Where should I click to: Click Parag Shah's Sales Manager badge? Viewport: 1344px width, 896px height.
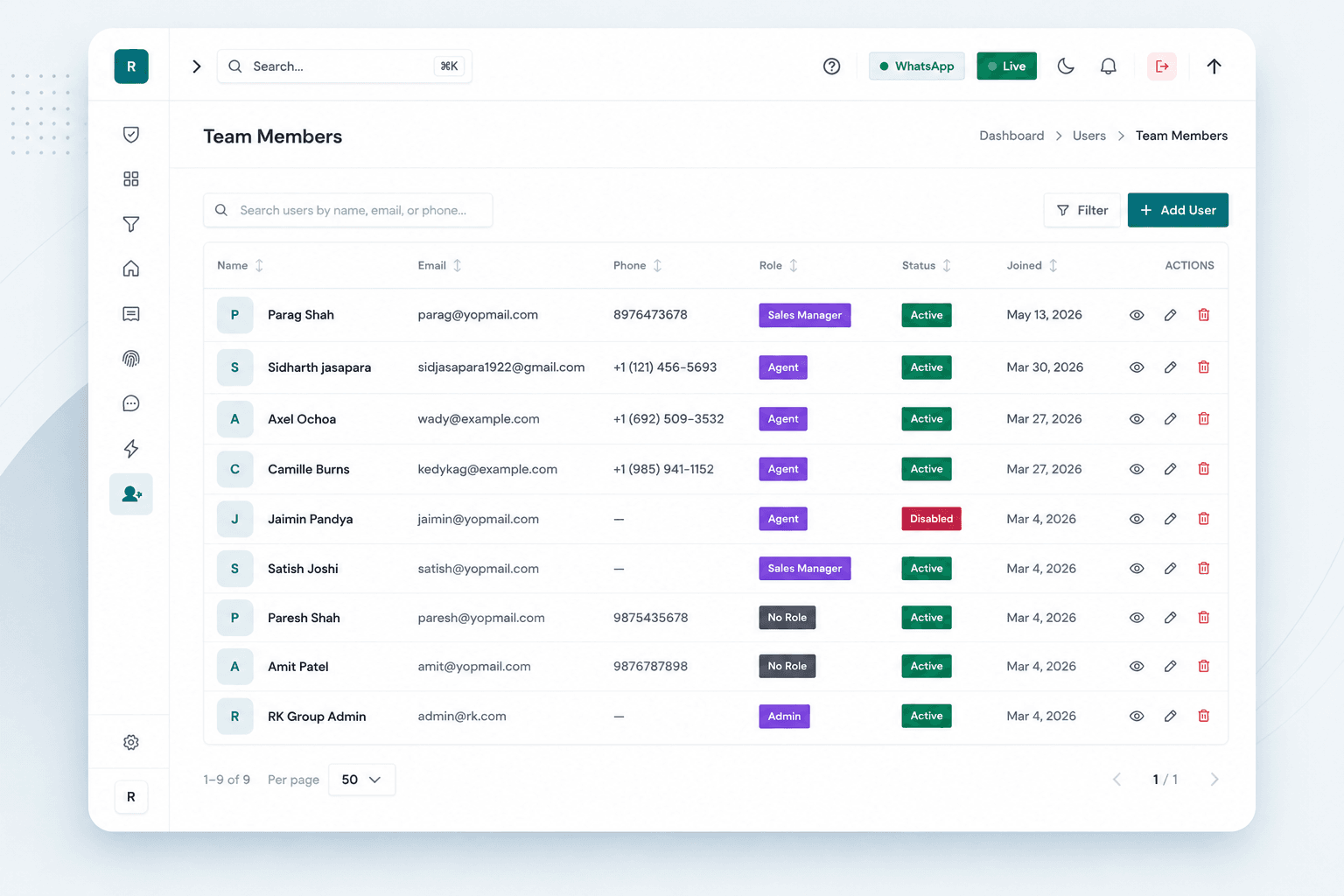pyautogui.click(x=805, y=315)
